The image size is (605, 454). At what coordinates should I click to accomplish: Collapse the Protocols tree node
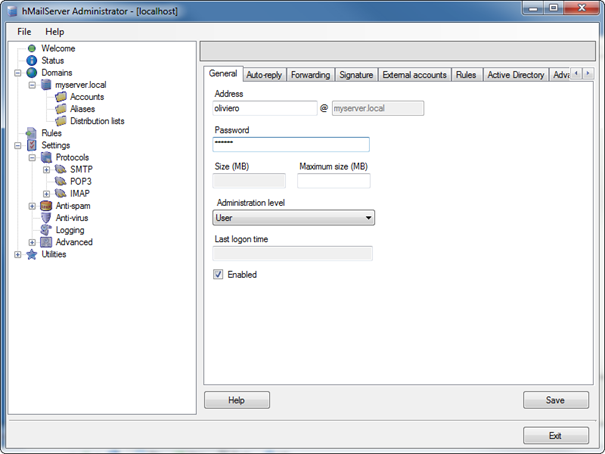click(32, 157)
